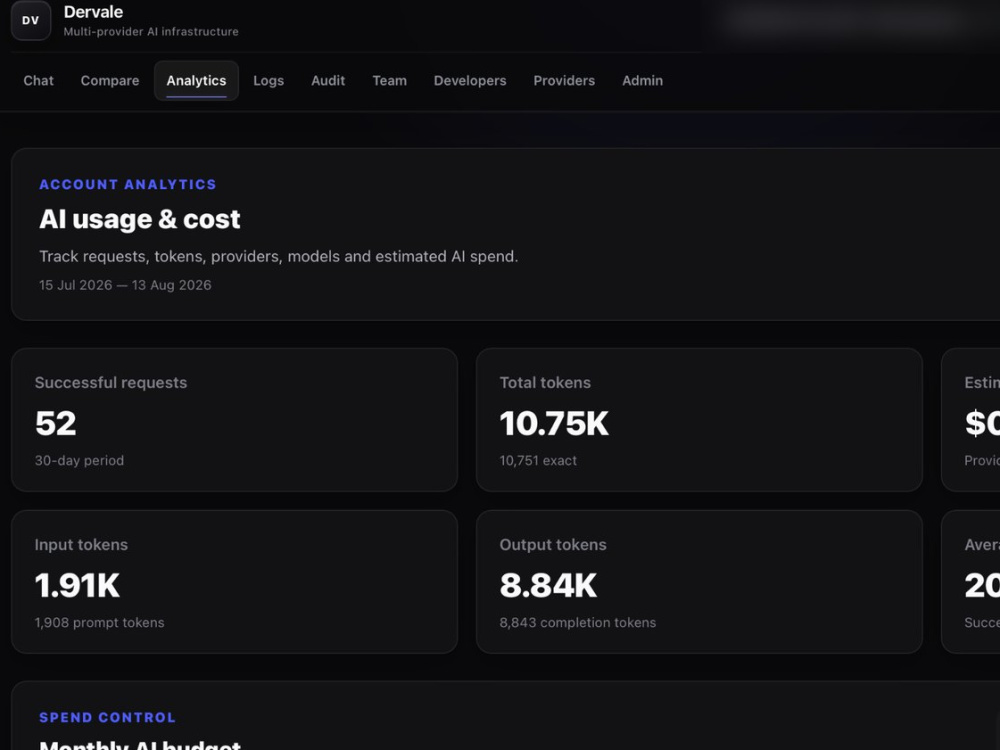Click the '30-day period' caption
This screenshot has height=750, width=1000.
tap(79, 460)
